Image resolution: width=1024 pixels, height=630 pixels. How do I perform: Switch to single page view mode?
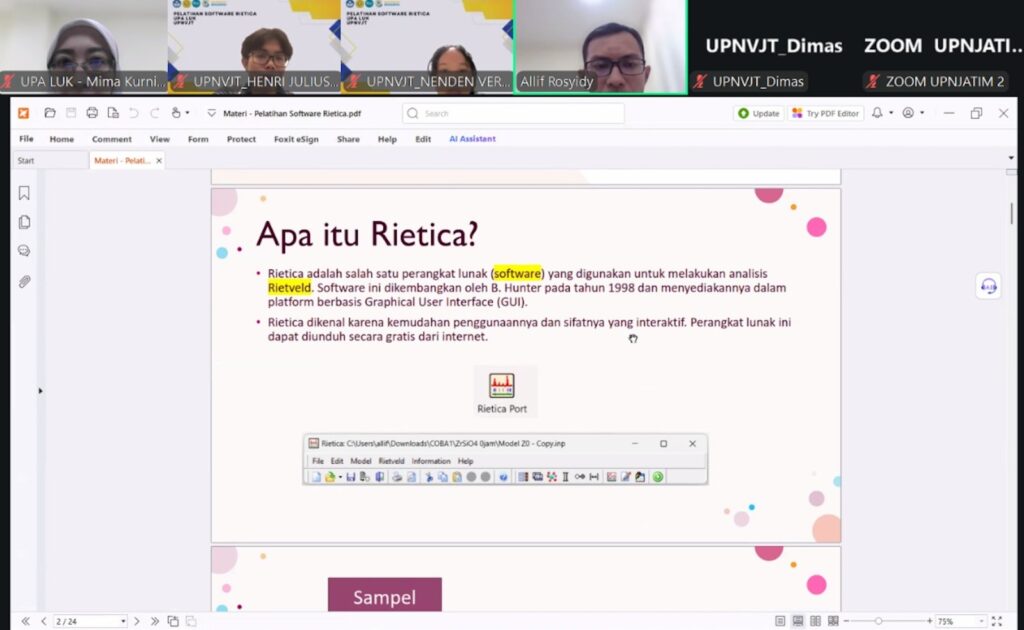780,621
